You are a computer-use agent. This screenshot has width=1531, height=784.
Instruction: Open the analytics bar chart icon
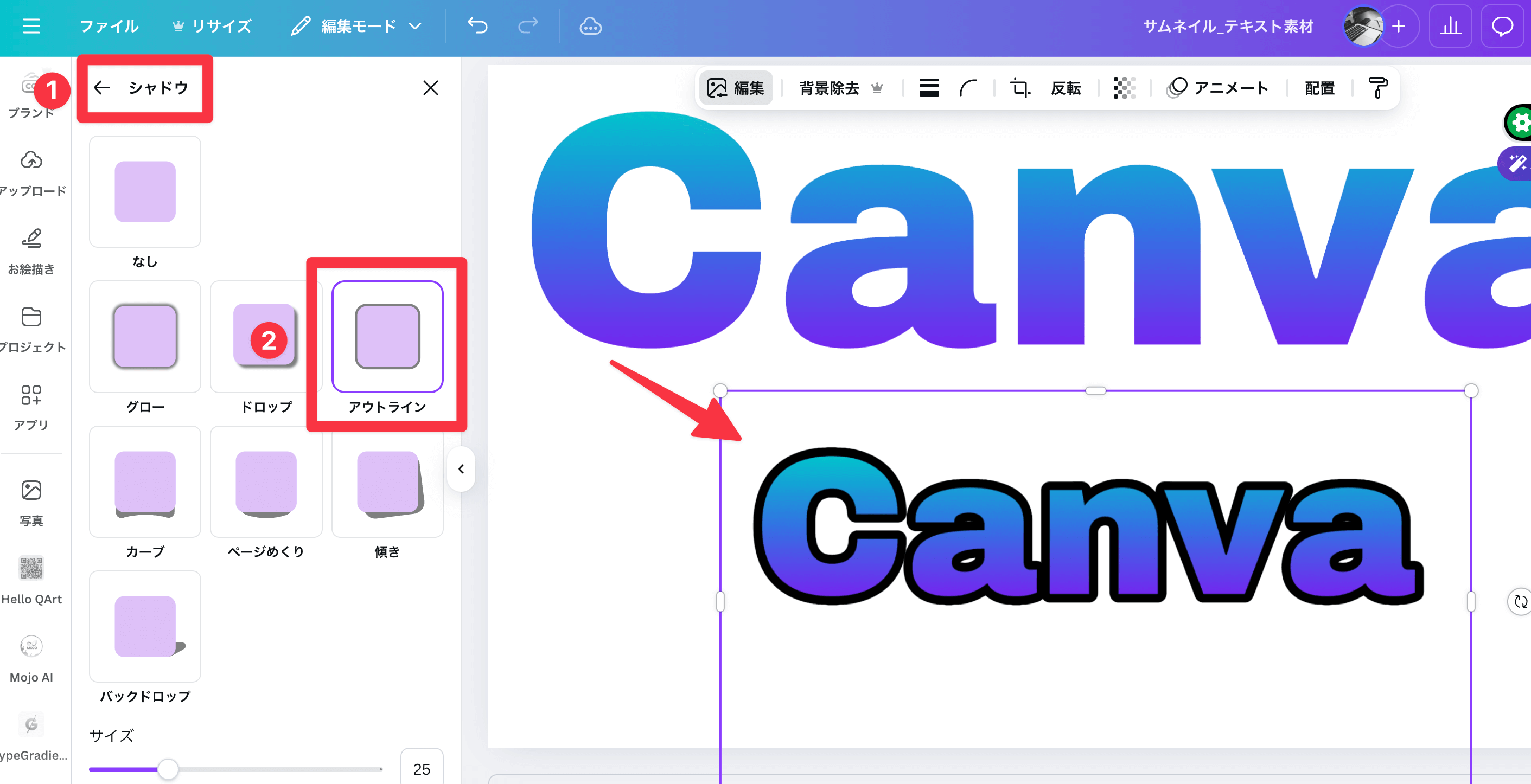click(x=1450, y=26)
